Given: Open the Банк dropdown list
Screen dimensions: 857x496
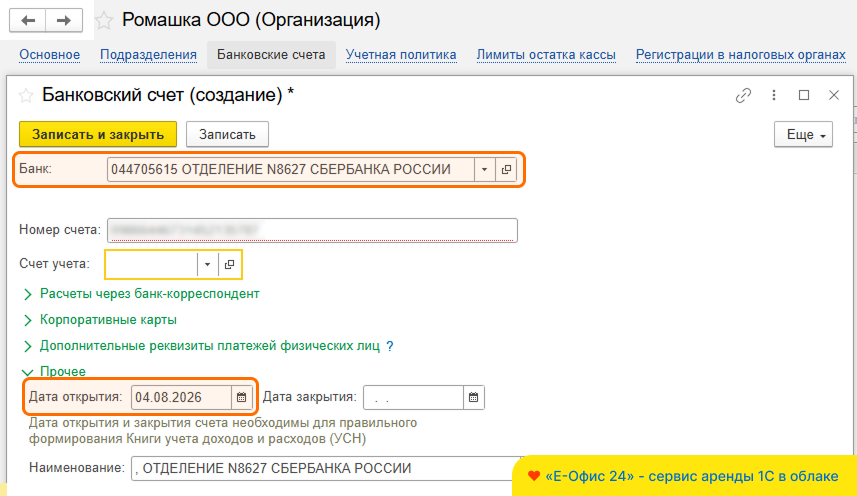Looking at the screenshot, I should (484, 169).
